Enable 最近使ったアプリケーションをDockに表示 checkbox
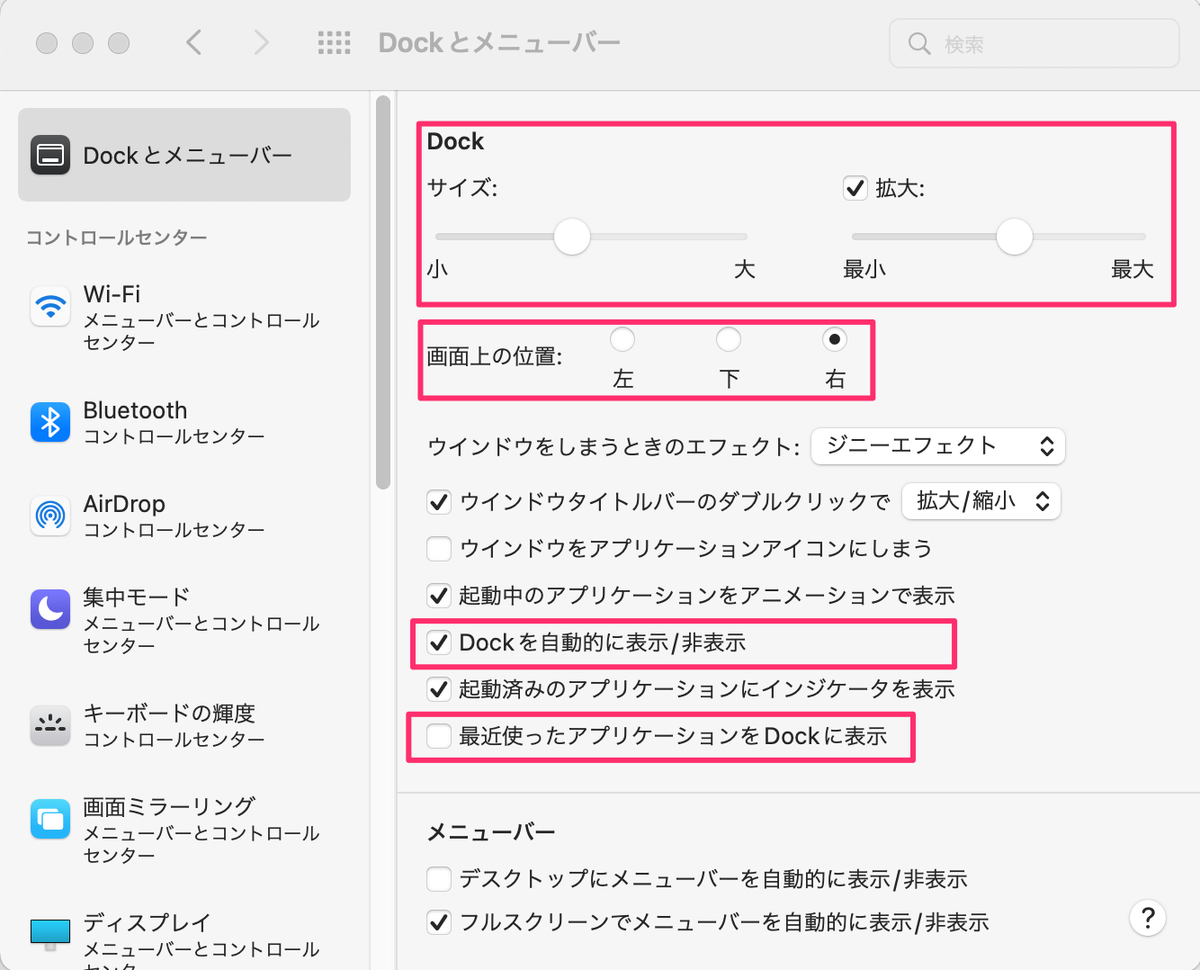Image resolution: width=1200 pixels, height=970 pixels. pyautogui.click(x=439, y=737)
